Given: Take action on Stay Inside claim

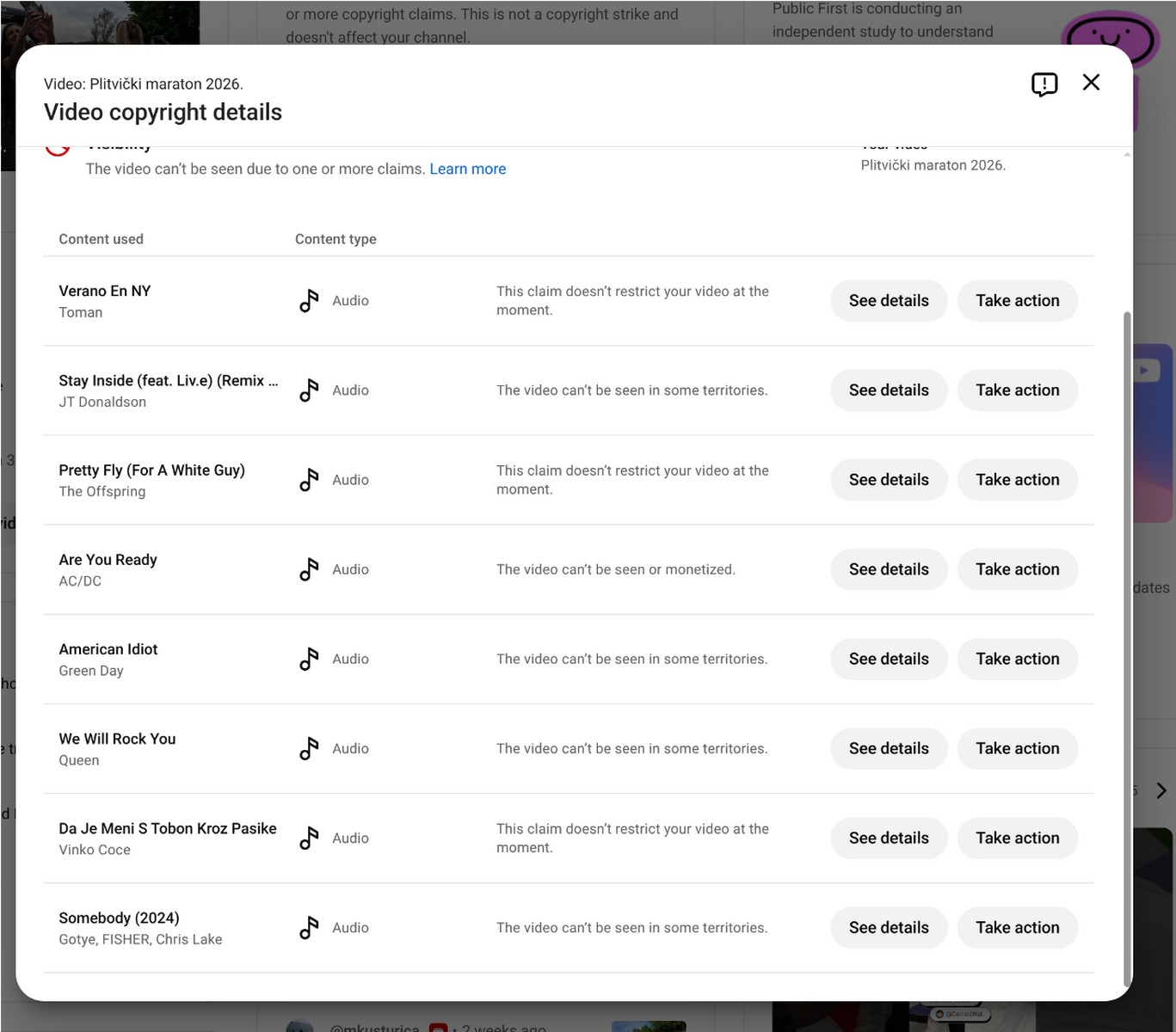Looking at the screenshot, I should [x=1018, y=390].
